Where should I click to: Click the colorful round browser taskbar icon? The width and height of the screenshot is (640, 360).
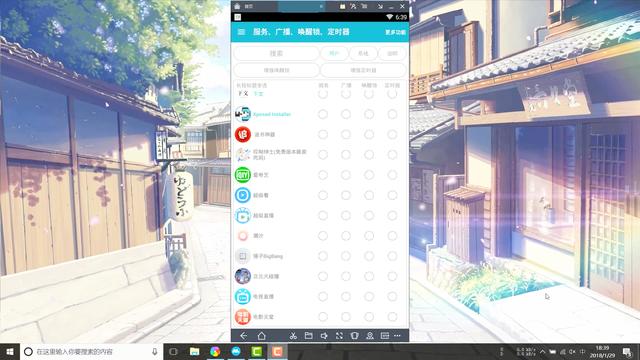pyautogui.click(x=215, y=351)
